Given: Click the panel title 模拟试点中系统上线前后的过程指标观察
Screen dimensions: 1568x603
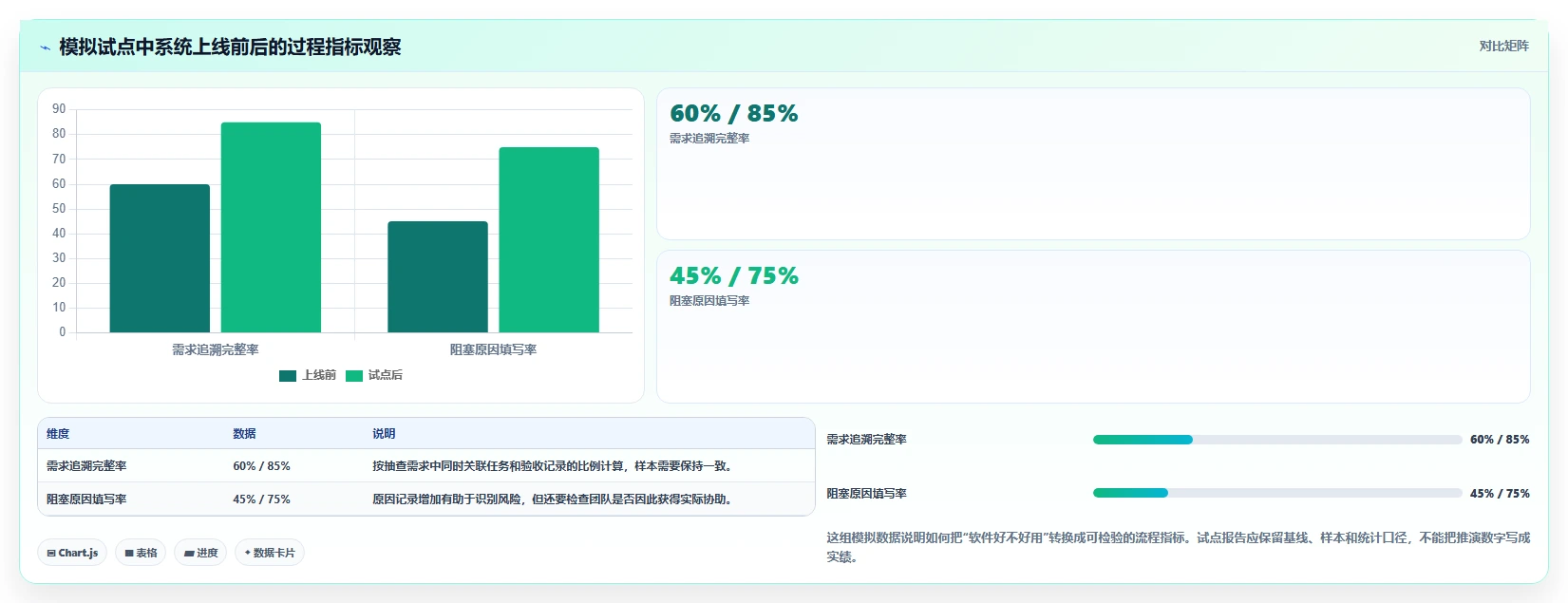Looking at the screenshot, I should point(230,47).
